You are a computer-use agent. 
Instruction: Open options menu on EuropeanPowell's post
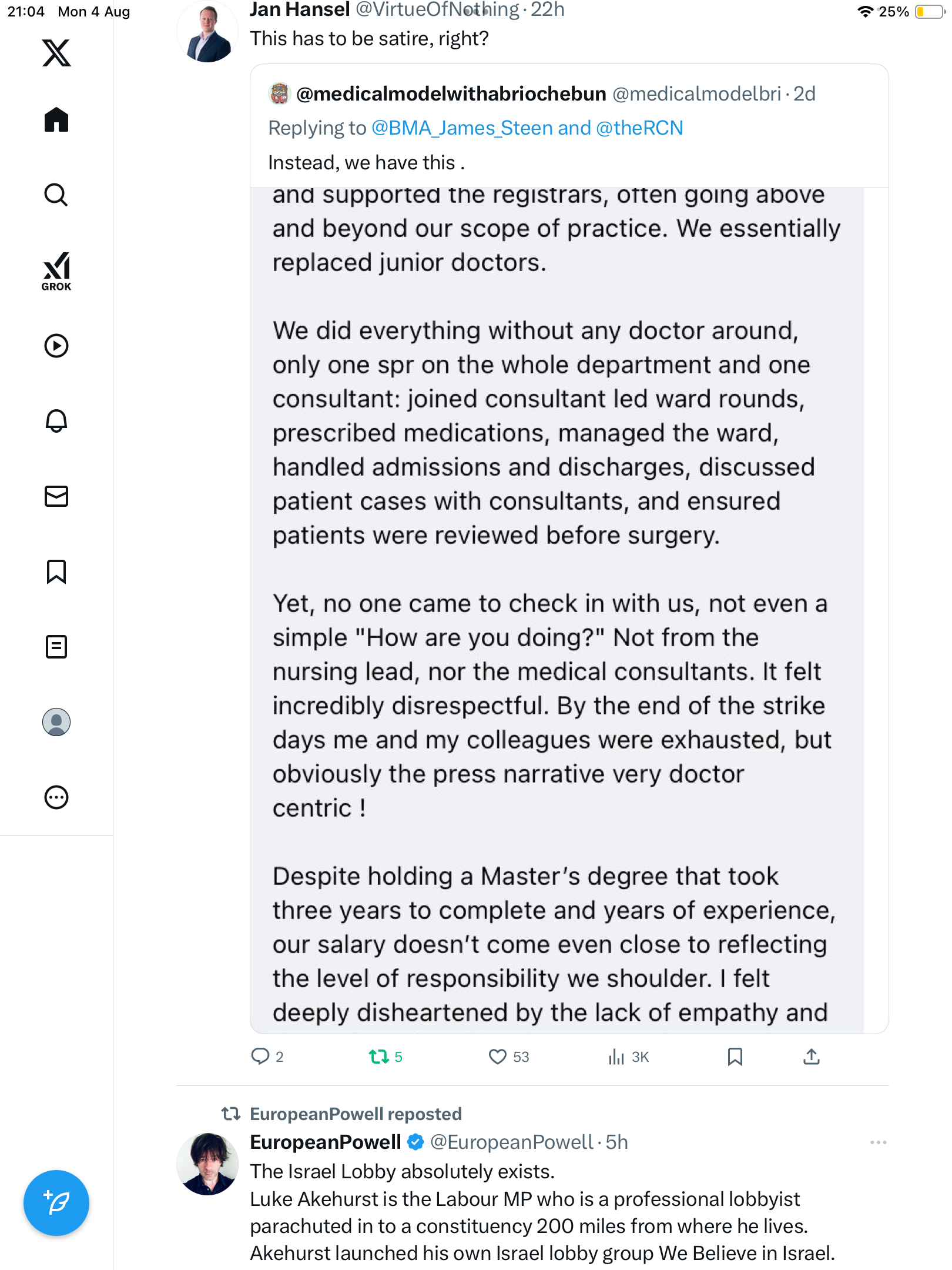pyautogui.click(x=878, y=1142)
